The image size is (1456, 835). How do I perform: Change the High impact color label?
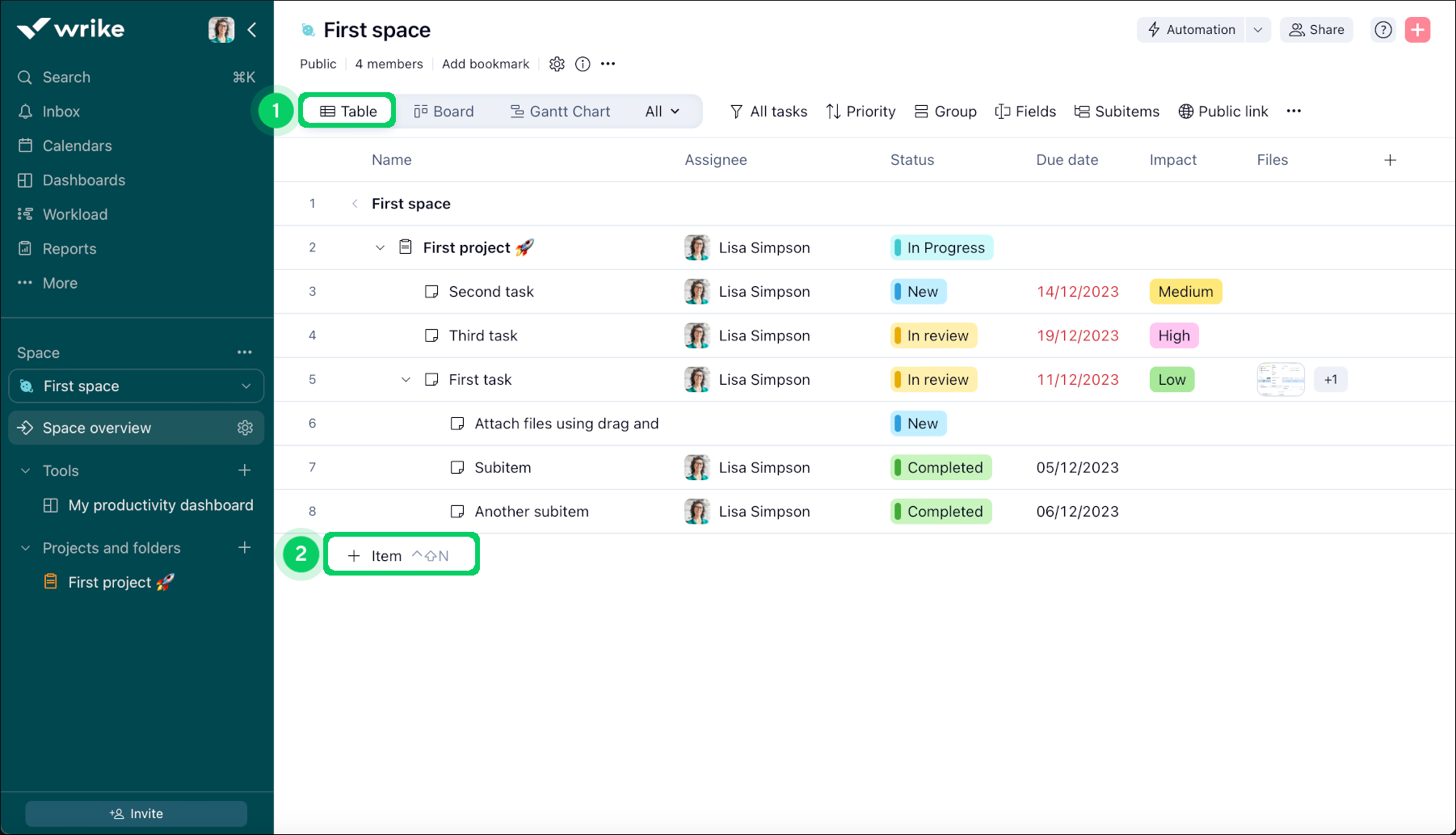coord(1173,335)
